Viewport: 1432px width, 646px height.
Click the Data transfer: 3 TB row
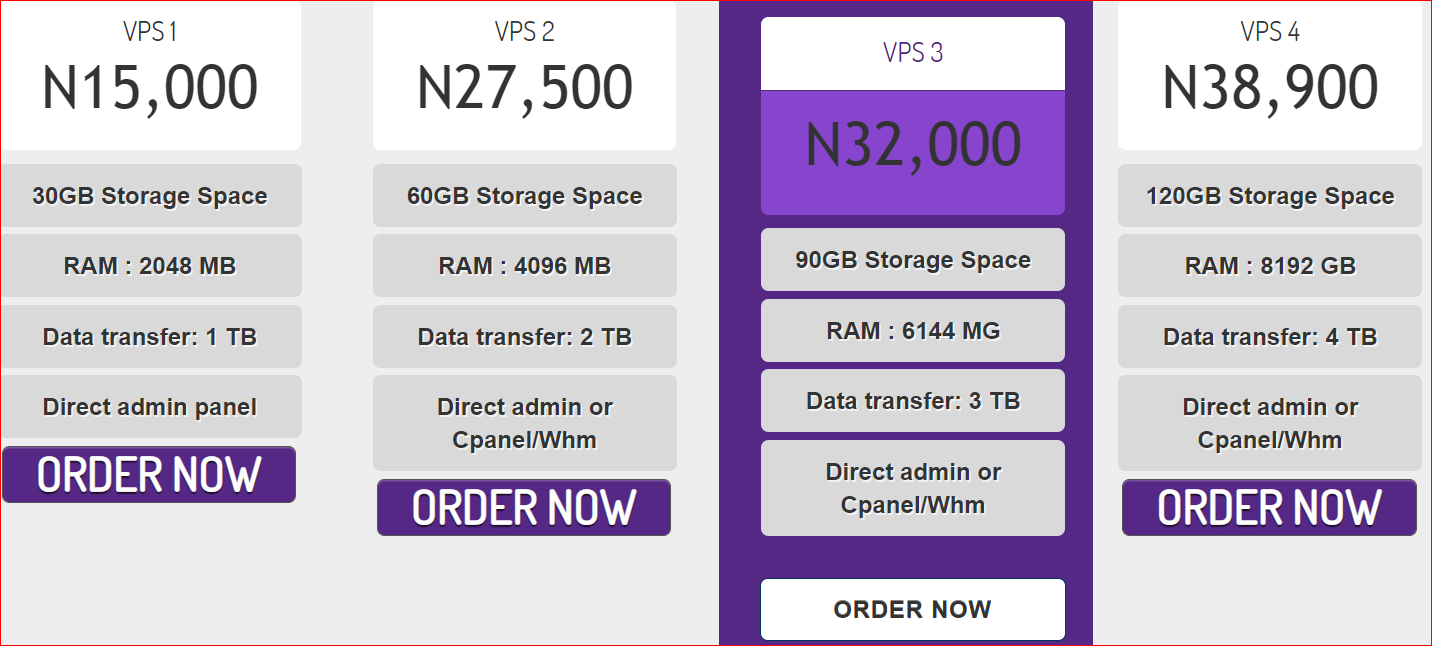[x=913, y=401]
